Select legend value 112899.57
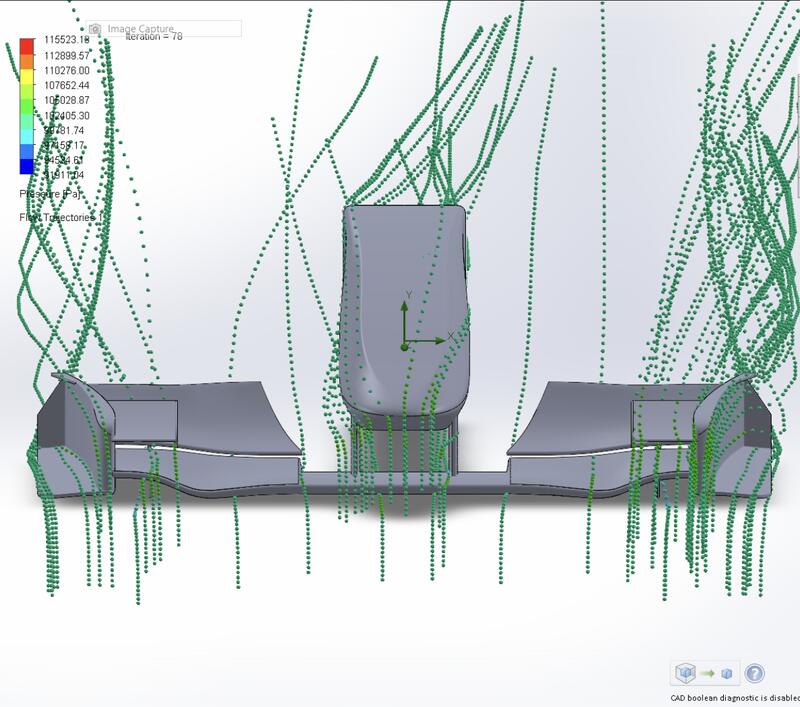 click(x=66, y=56)
